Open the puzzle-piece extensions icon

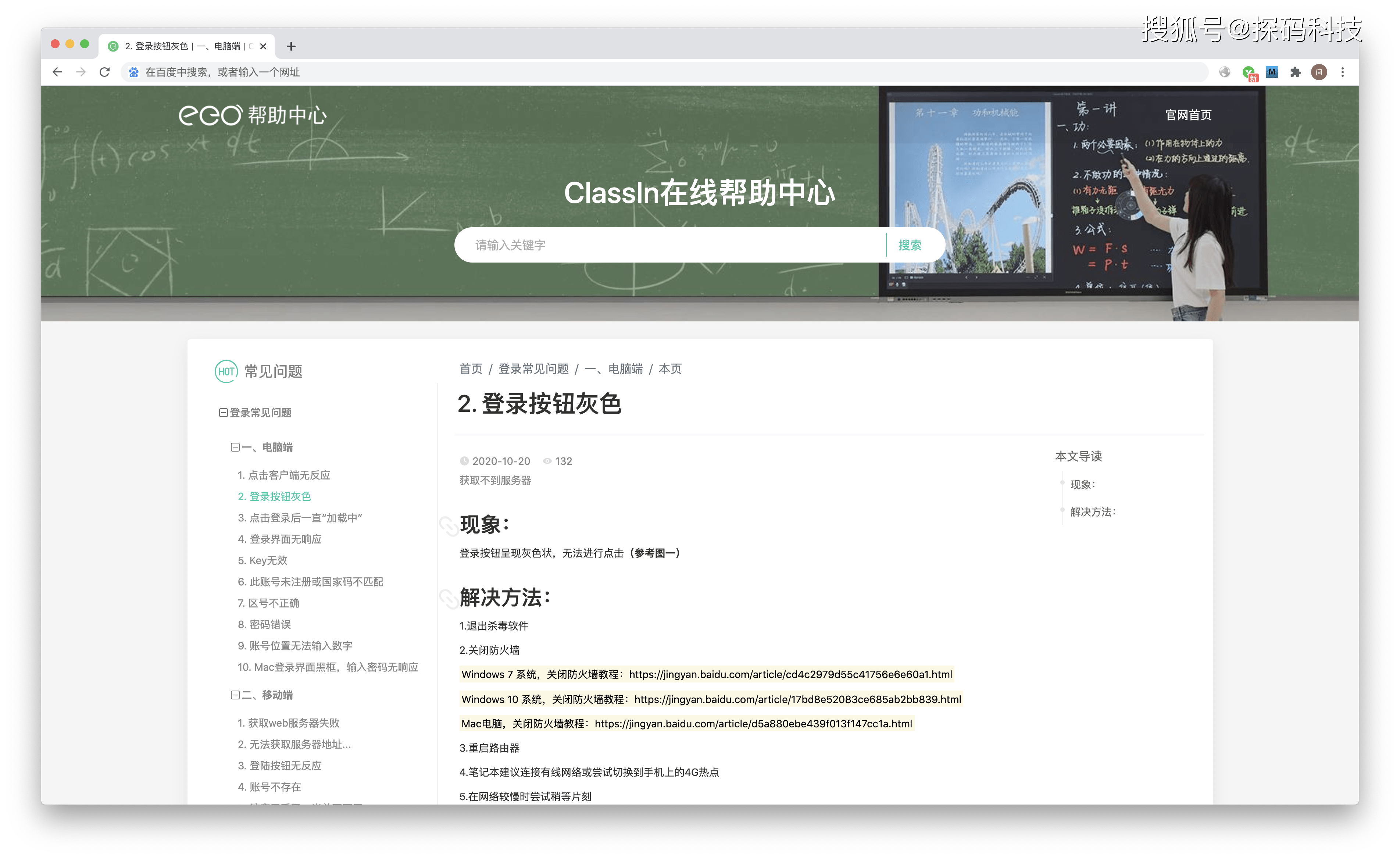pos(1296,72)
